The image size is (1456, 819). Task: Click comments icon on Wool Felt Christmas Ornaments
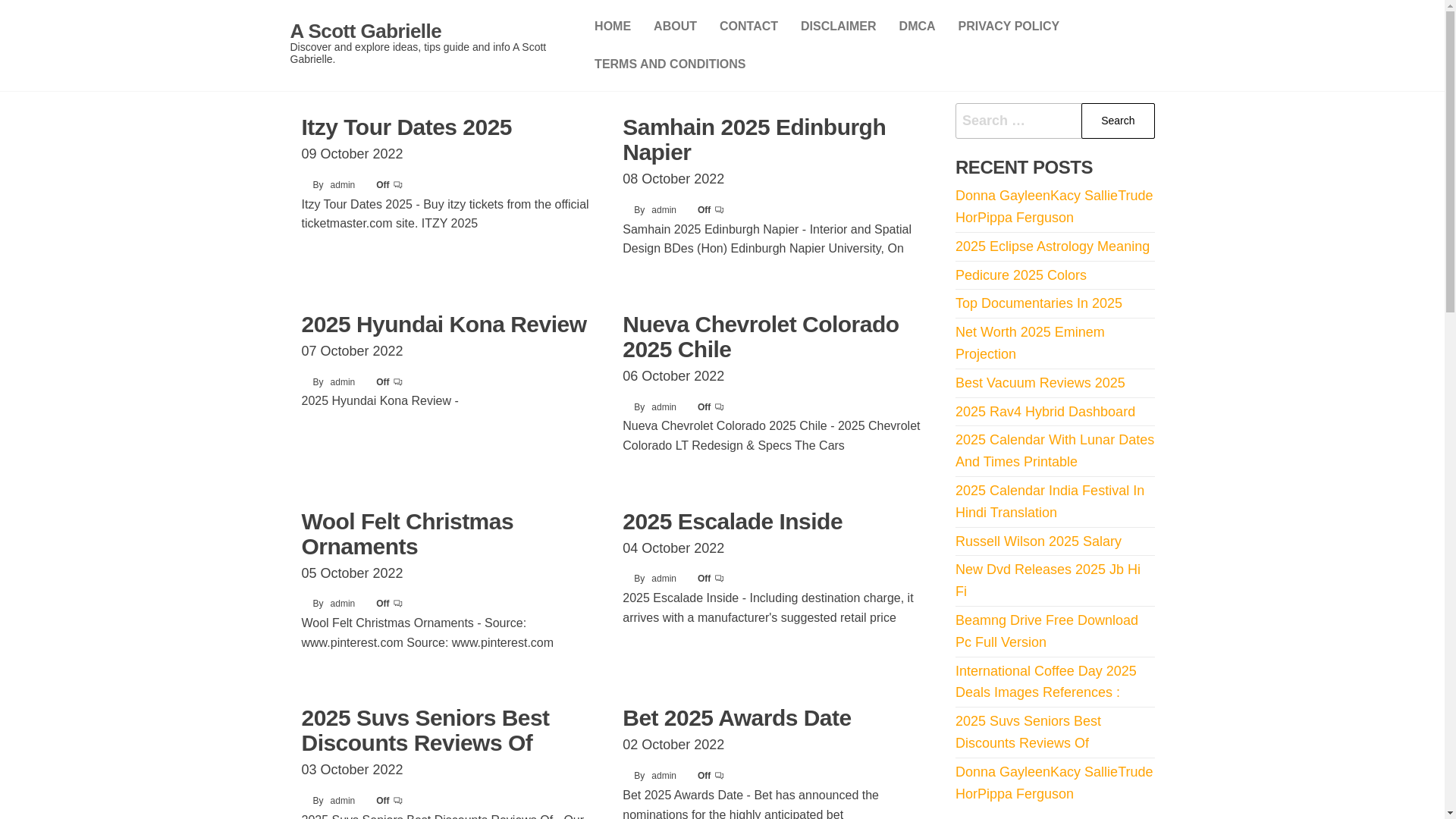tap(398, 604)
